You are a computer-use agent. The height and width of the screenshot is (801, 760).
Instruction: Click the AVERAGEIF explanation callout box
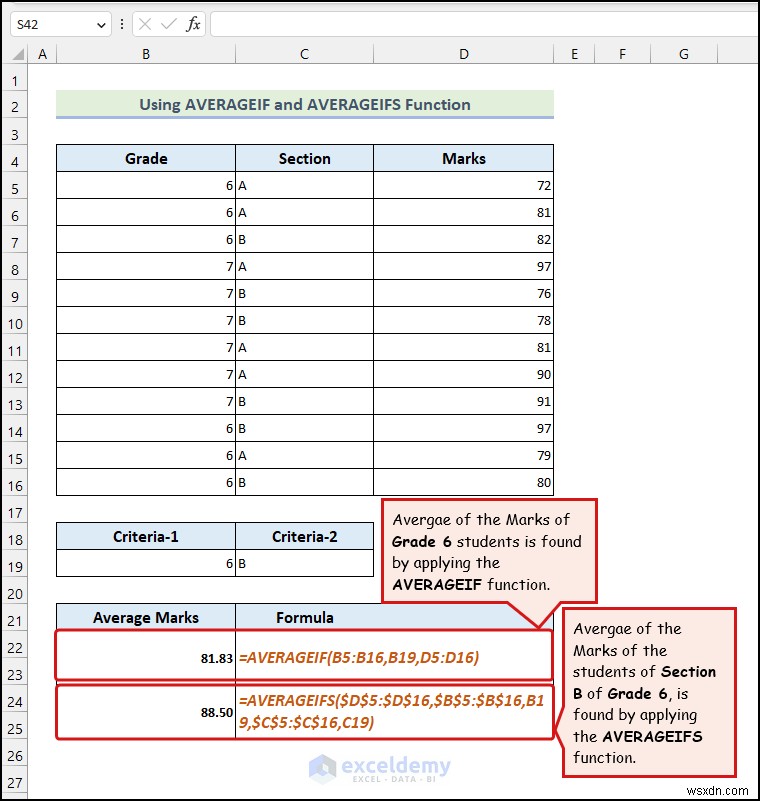pos(489,551)
